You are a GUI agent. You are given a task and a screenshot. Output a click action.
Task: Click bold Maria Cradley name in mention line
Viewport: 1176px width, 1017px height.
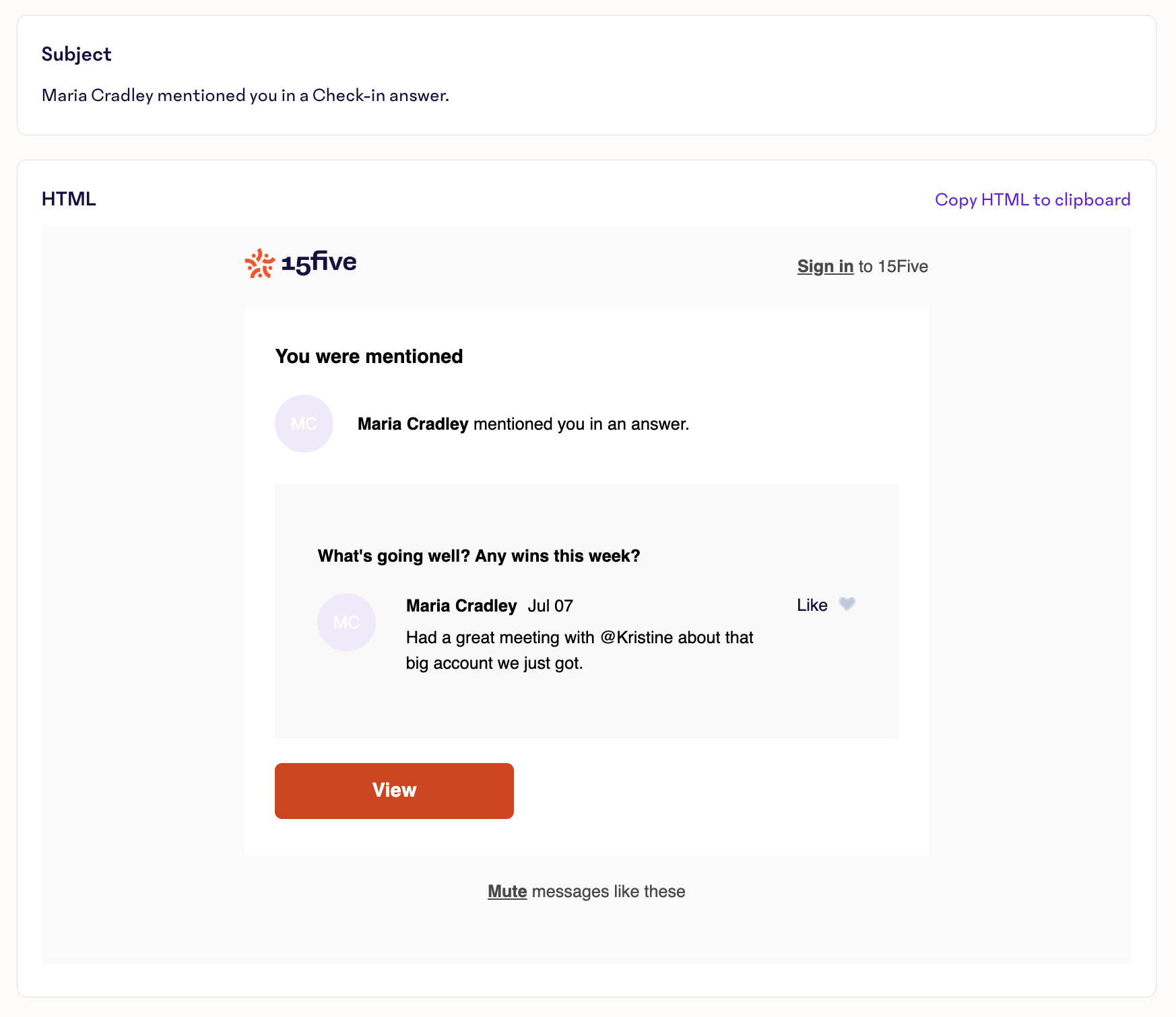(x=413, y=424)
